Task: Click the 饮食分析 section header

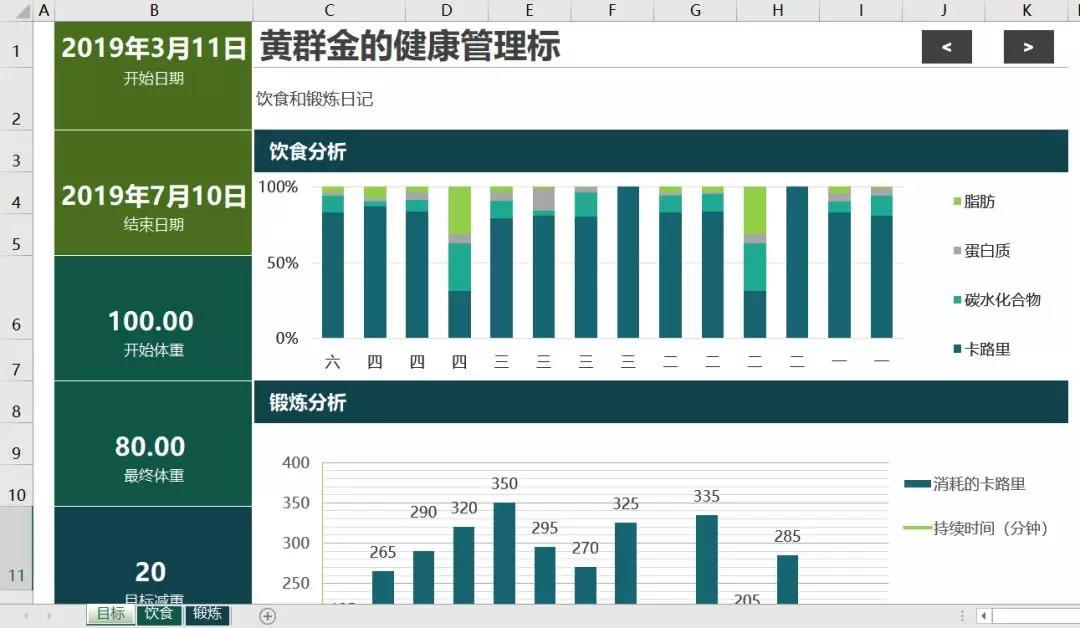Action: point(661,151)
